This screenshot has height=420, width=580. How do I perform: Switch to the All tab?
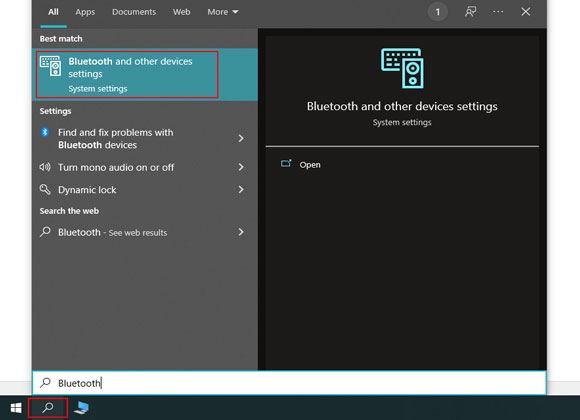(53, 12)
